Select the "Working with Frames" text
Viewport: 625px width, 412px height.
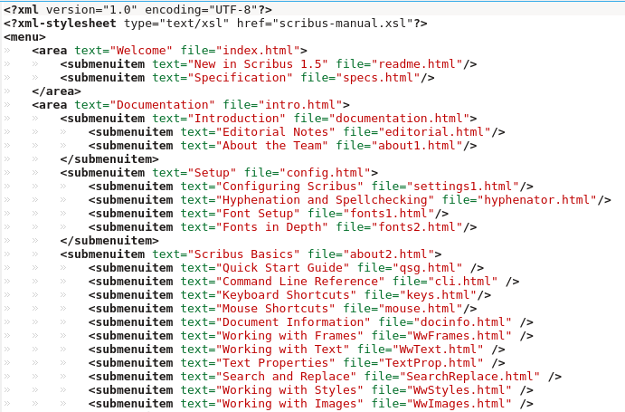click(289, 335)
